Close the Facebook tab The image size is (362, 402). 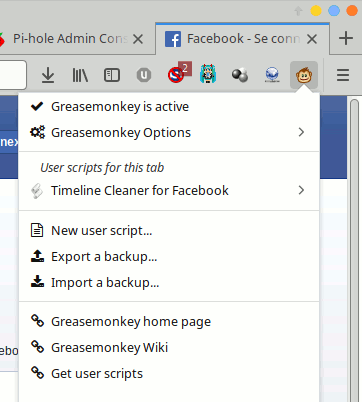click(312, 39)
